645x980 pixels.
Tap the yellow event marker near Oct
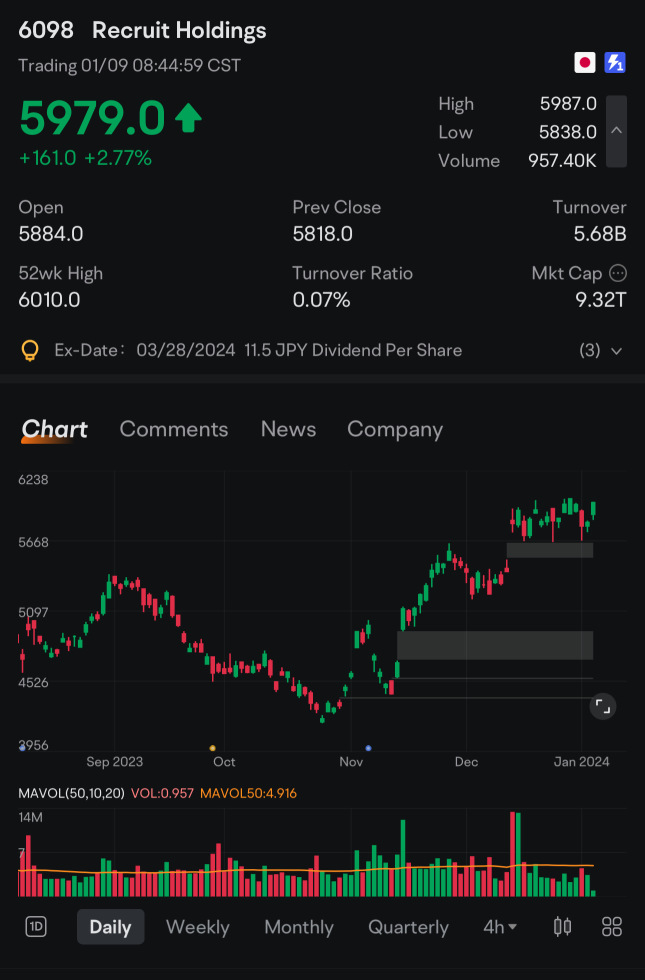pos(212,748)
